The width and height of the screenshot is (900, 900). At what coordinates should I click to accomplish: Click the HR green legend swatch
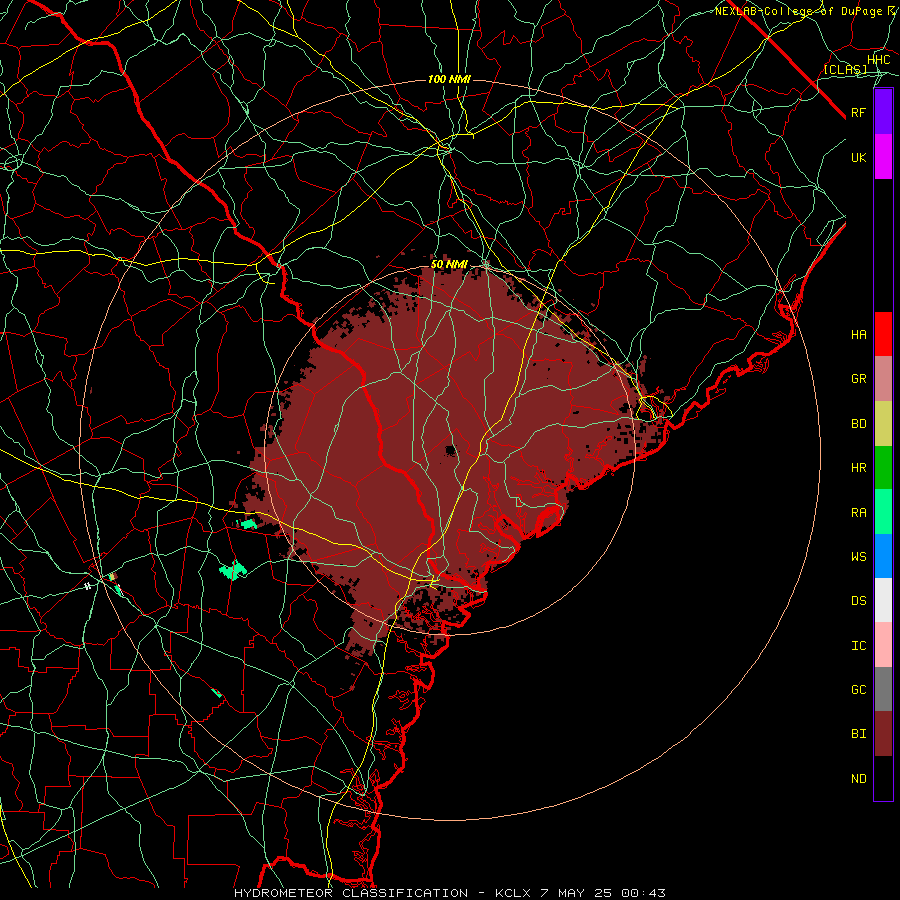pos(883,468)
